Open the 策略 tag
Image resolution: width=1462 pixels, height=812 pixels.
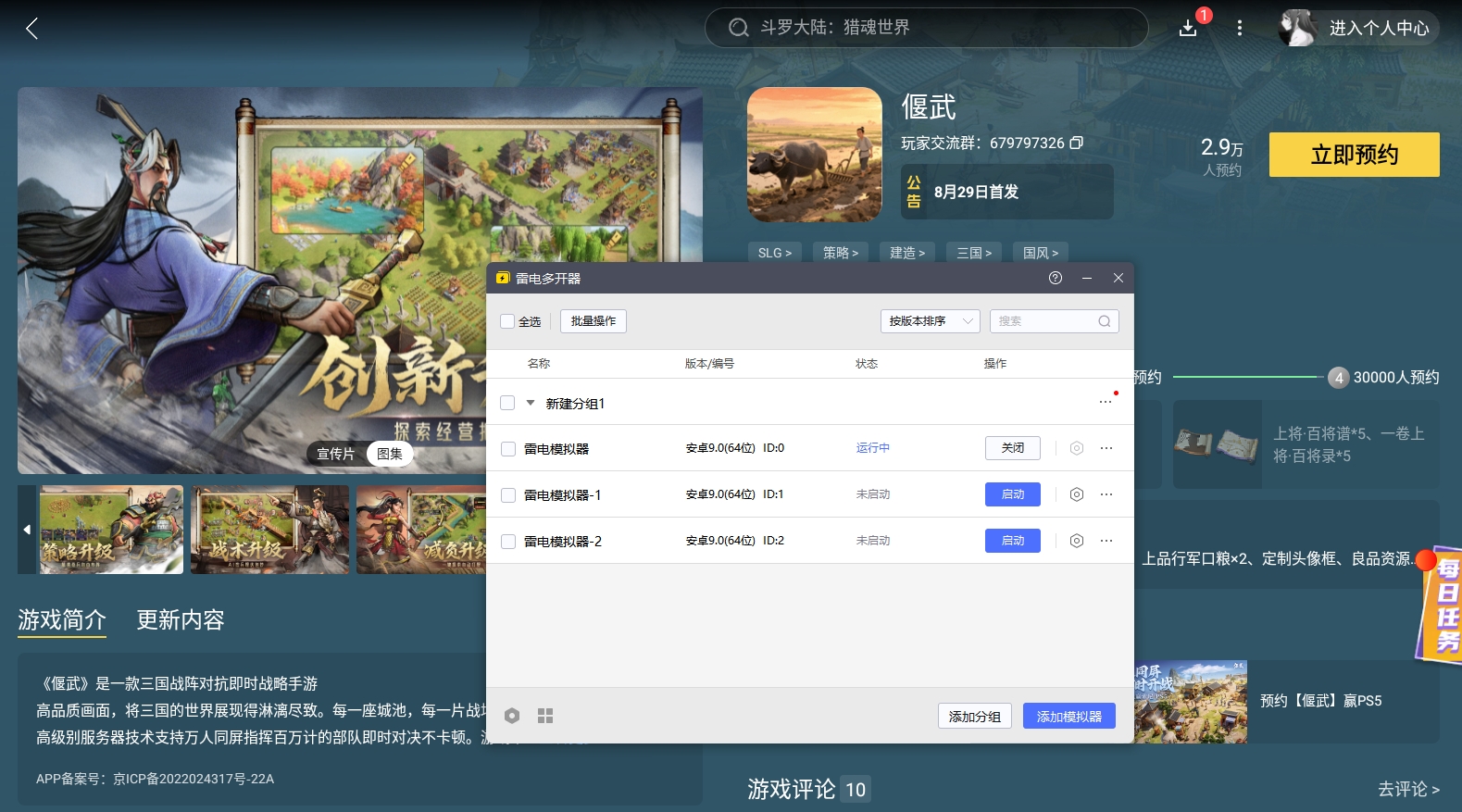(x=841, y=253)
